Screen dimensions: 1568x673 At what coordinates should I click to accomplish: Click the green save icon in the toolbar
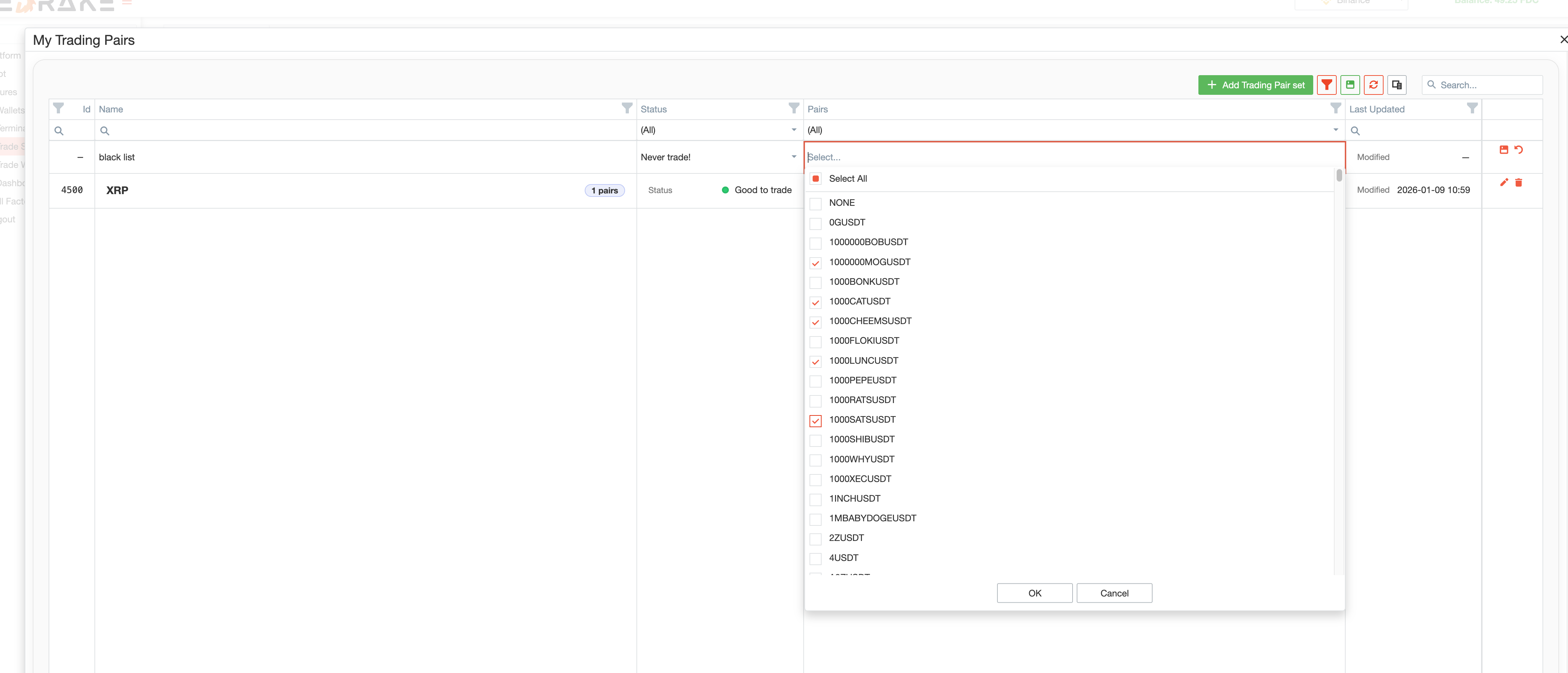tap(1351, 84)
